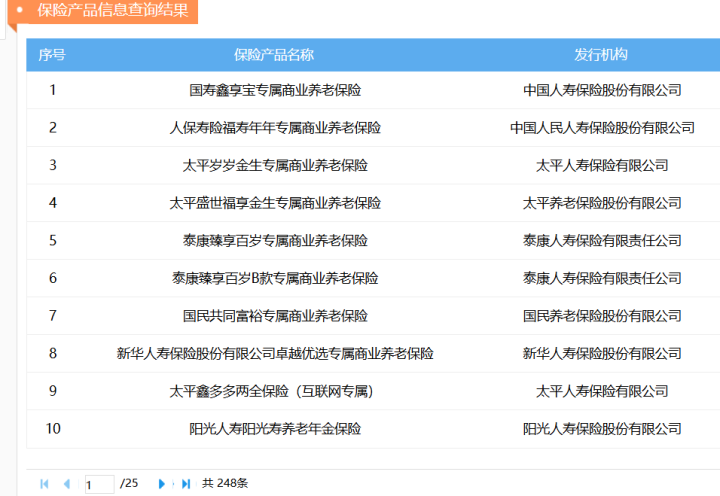Click issuer 泰康人寿保险有限责任公司 in row 6
720x496 pixels.
(x=602, y=278)
